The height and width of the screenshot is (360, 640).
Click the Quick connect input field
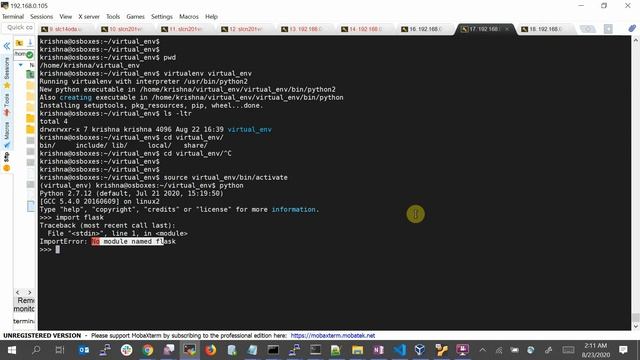(x=19, y=27)
